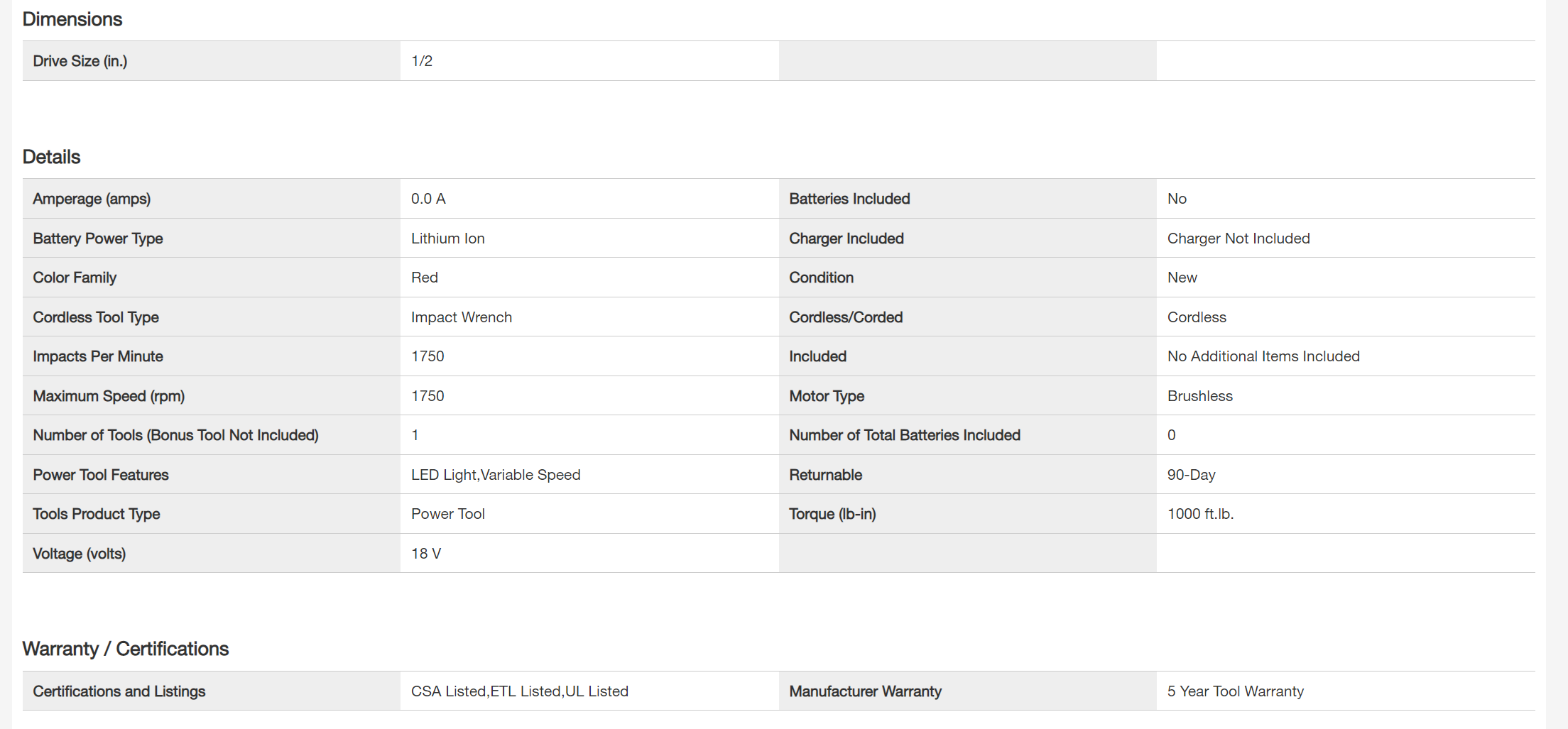
Task: Click the Brushless motor type value
Action: click(1200, 396)
